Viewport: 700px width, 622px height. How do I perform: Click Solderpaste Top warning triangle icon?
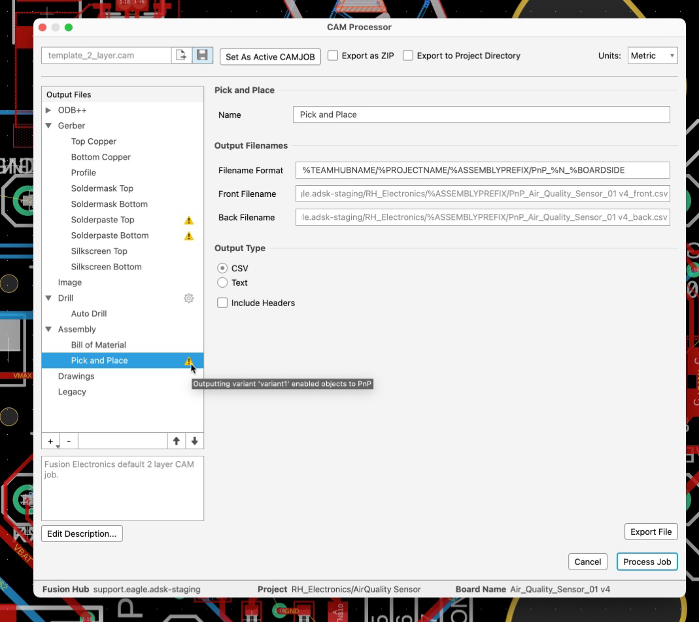[x=189, y=220]
